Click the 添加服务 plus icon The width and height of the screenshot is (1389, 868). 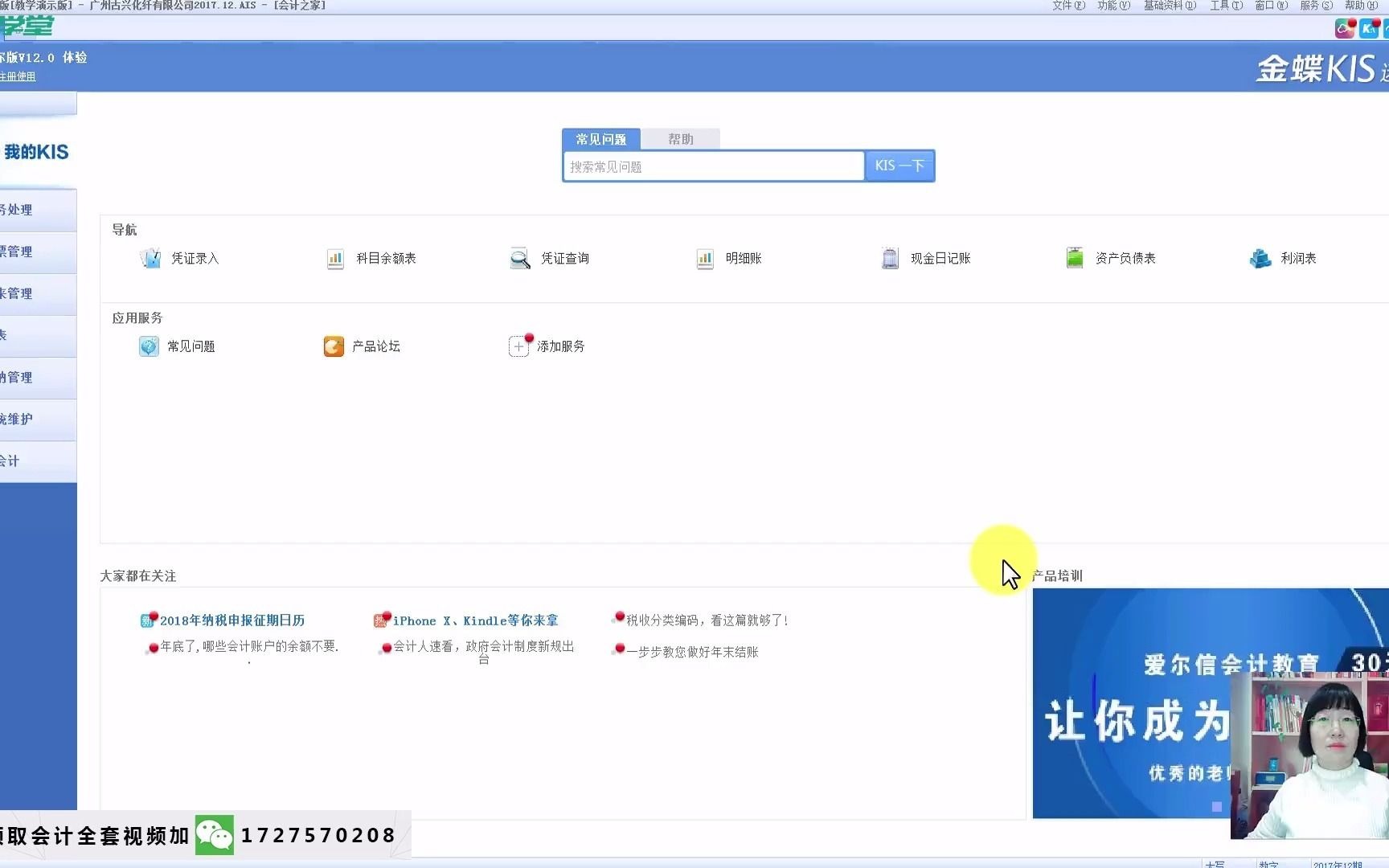click(x=519, y=346)
